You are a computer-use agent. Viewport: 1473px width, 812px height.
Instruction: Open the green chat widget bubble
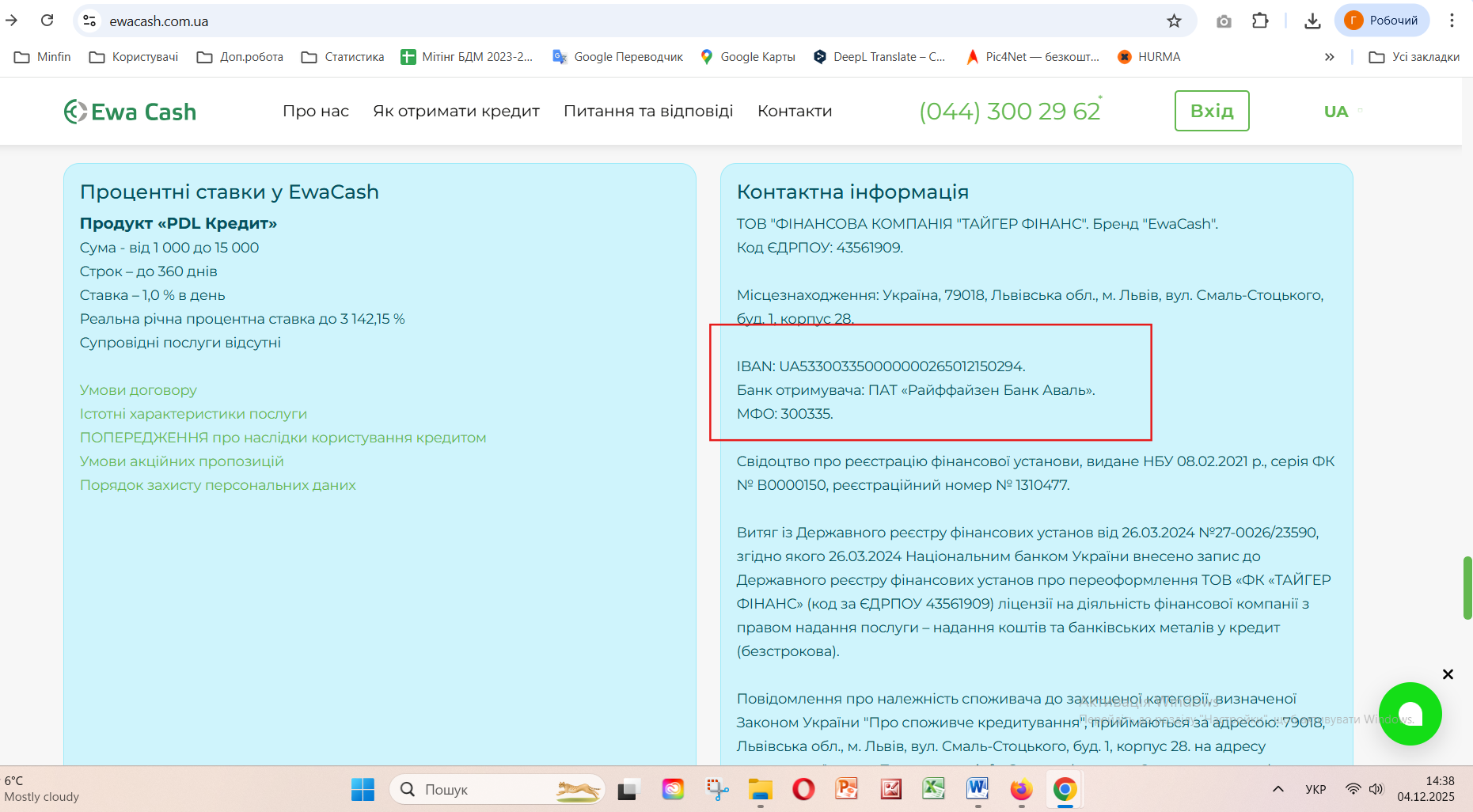[x=1410, y=714]
